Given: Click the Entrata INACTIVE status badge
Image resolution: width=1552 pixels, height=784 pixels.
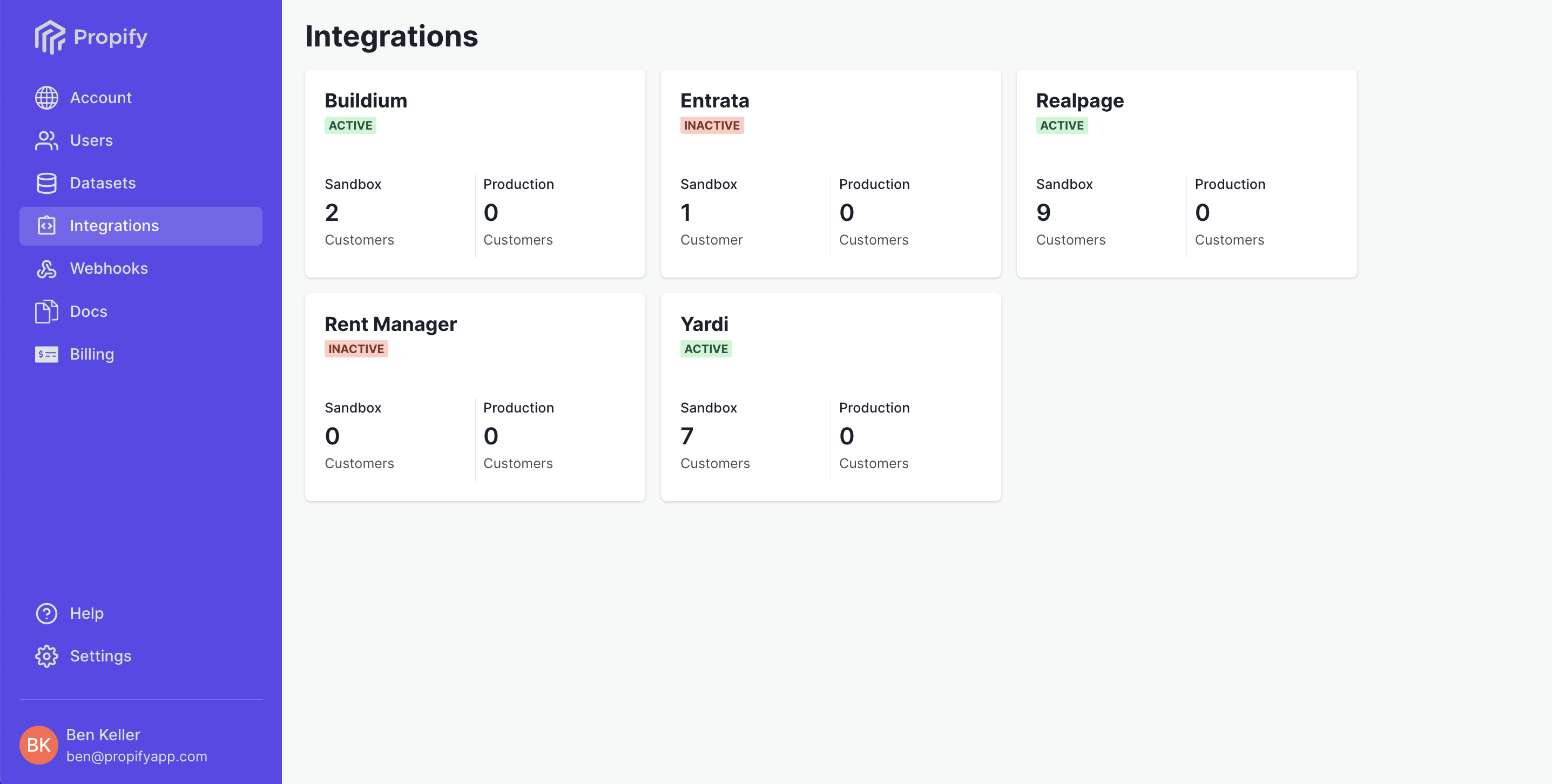Looking at the screenshot, I should 712,125.
